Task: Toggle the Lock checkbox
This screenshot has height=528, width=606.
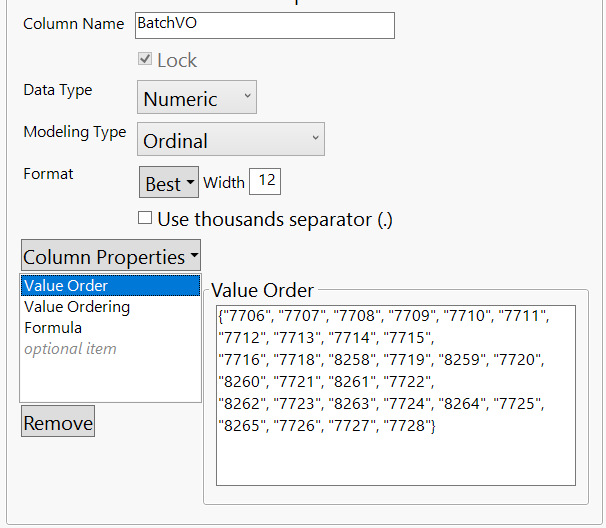Action: (x=146, y=60)
